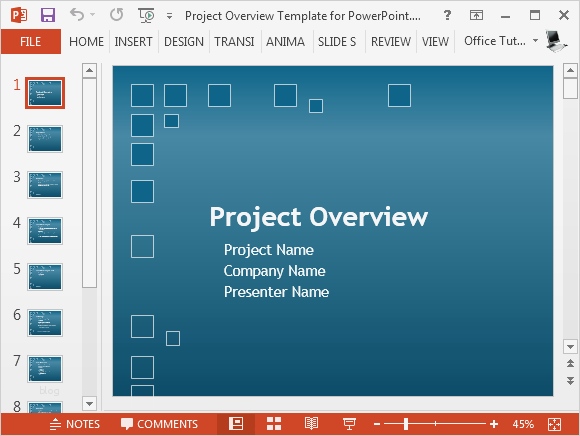
Task: Switch to Reading View icon
Action: pos(311,424)
